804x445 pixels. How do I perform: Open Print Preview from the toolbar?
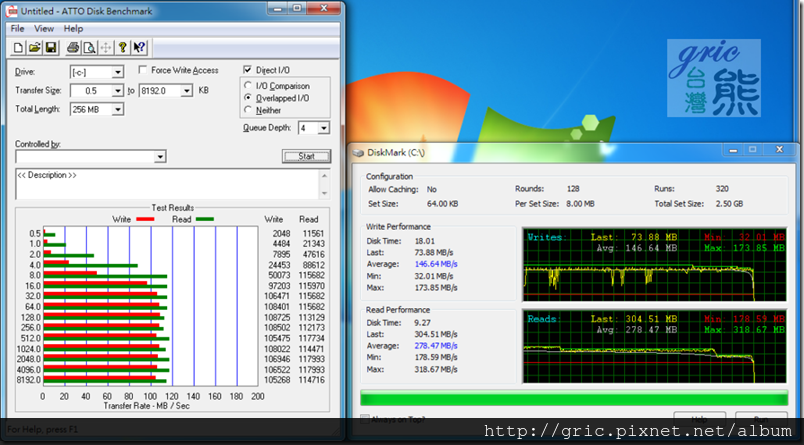click(89, 48)
